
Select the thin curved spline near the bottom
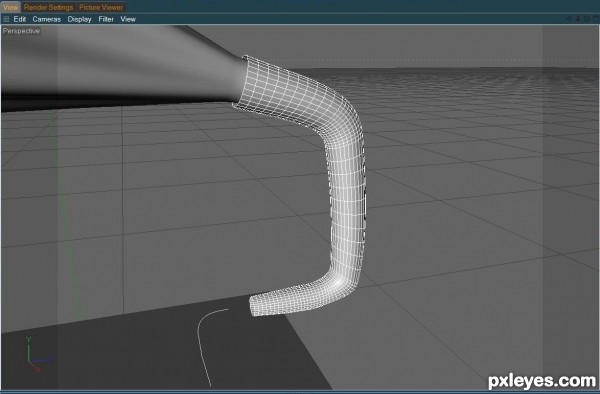(x=209, y=346)
